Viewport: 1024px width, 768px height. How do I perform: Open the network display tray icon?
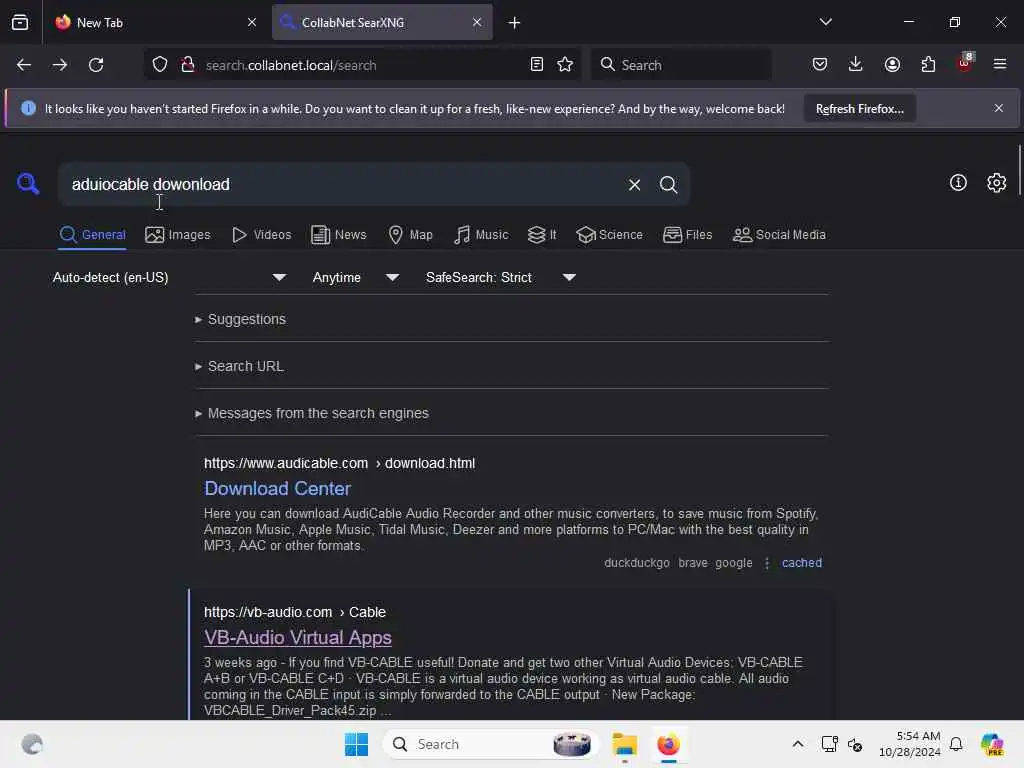(x=829, y=744)
